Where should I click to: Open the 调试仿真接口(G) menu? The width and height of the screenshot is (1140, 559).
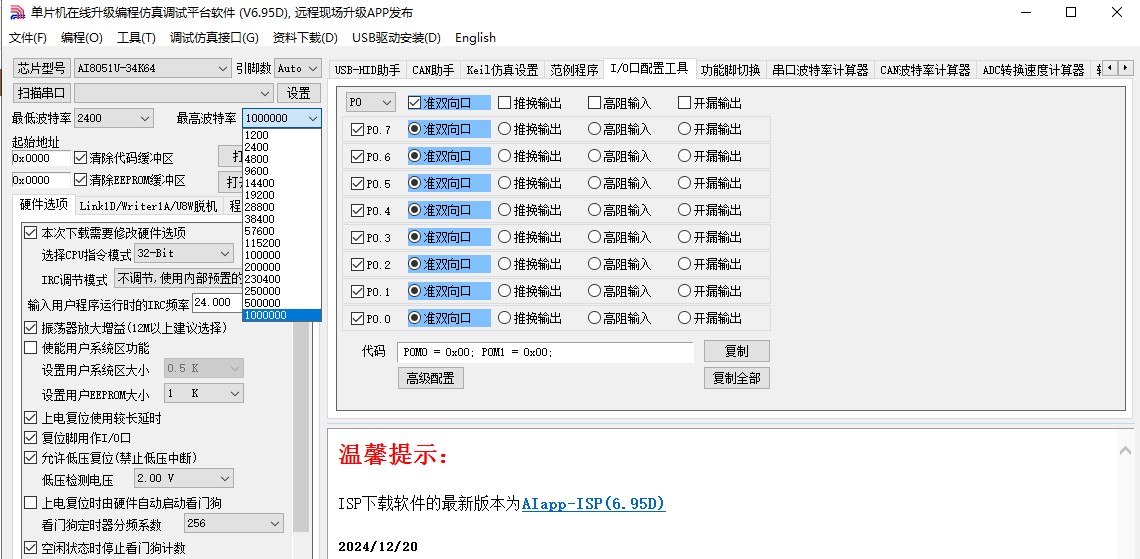coord(214,38)
